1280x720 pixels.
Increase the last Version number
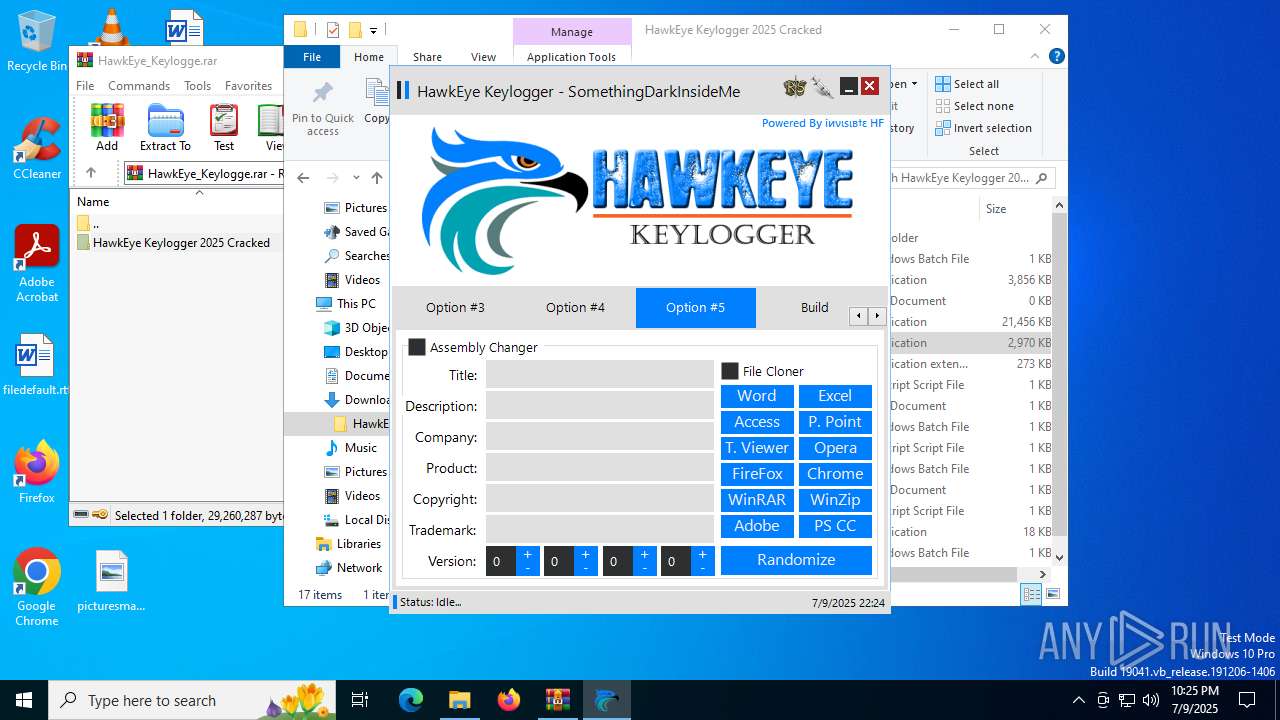point(703,553)
